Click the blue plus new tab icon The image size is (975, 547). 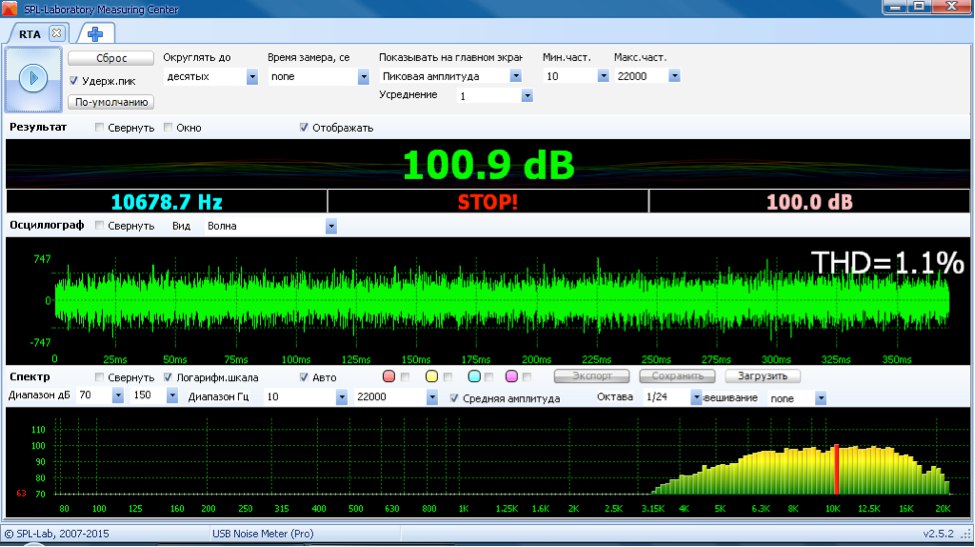click(x=95, y=34)
